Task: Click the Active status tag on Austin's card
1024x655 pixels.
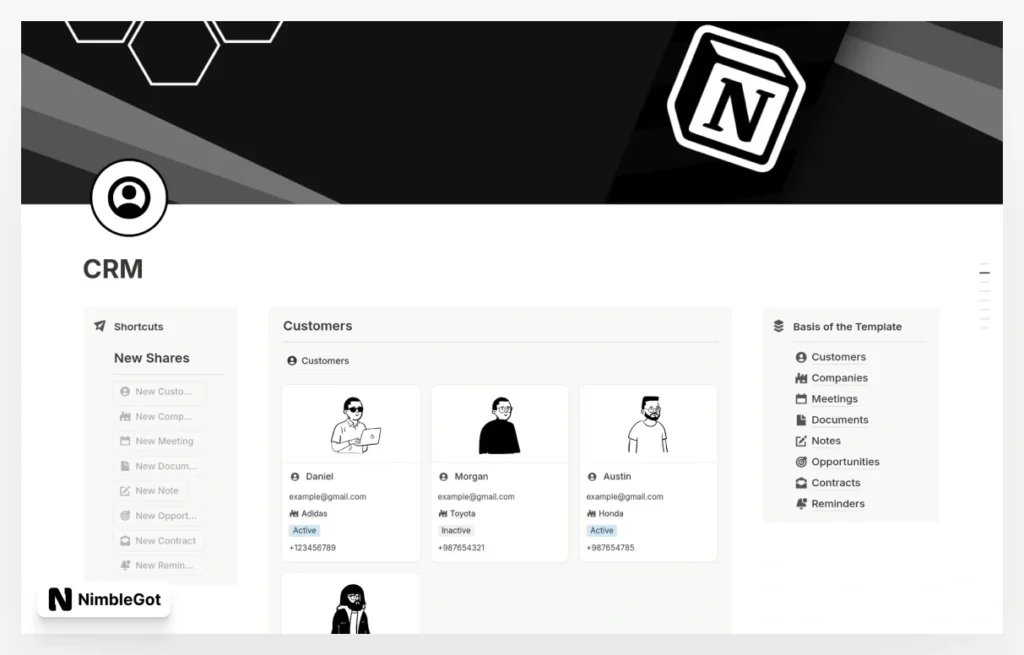Action: tap(601, 531)
